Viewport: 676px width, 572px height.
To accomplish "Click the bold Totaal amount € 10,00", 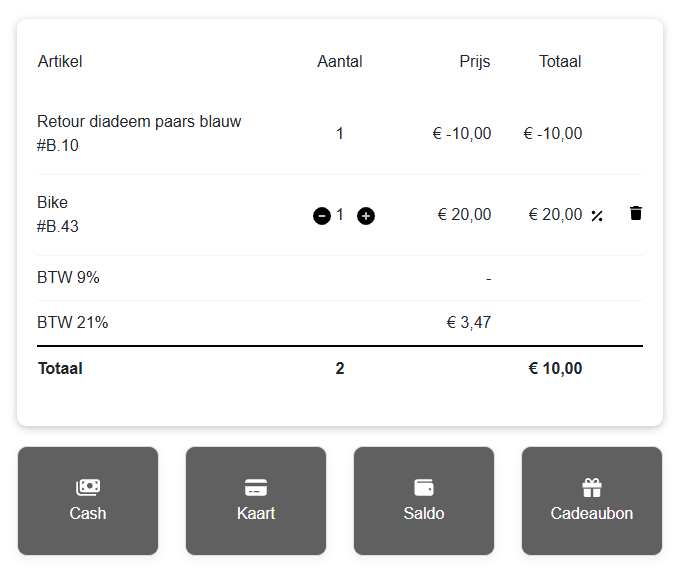I will [555, 368].
